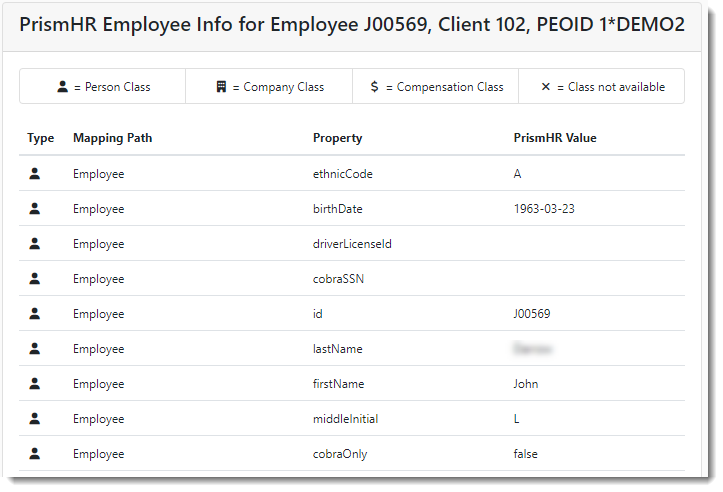Click person icon in birthDate row
This screenshot has height=492, width=723.
tap(35, 209)
